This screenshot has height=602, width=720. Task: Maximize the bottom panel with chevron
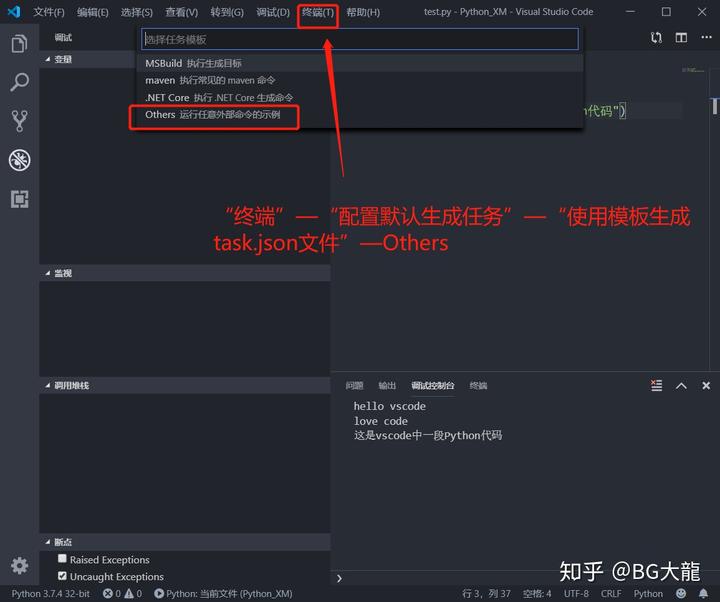pyautogui.click(x=681, y=386)
